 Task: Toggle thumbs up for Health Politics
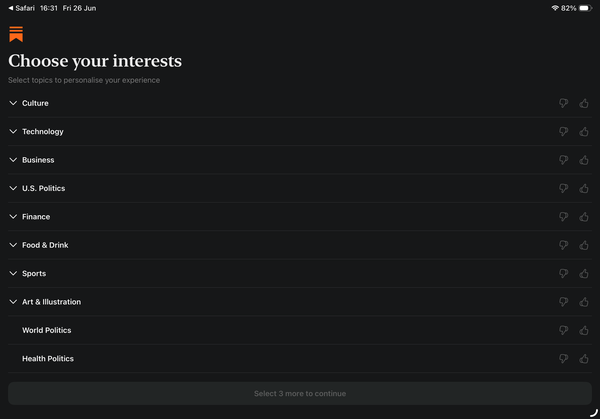(584, 359)
